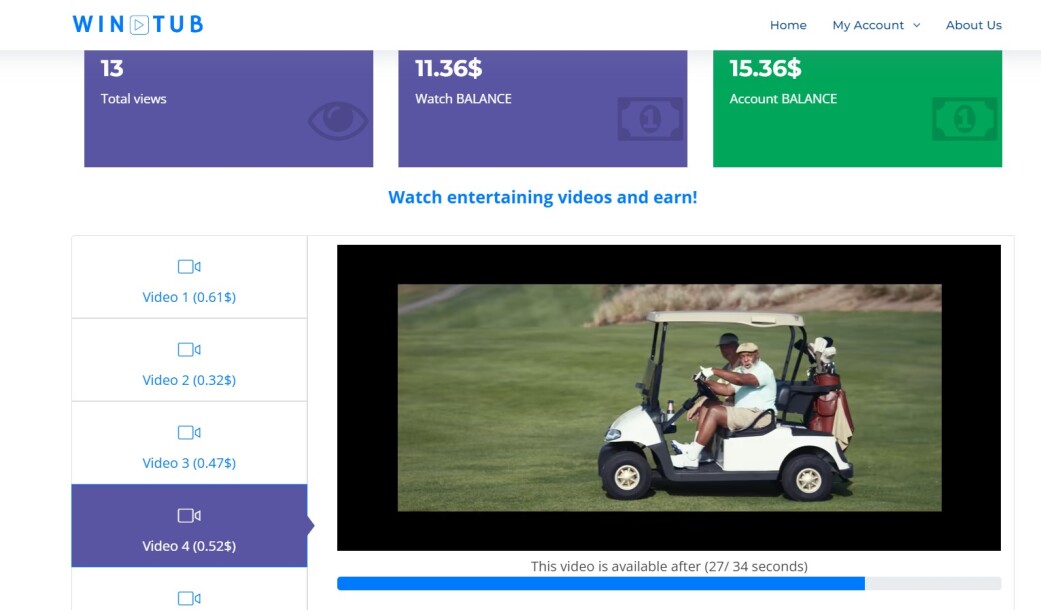Screen dimensions: 1041x610
Task: Click the play icon inside the WINTUB logo
Action: 139,25
